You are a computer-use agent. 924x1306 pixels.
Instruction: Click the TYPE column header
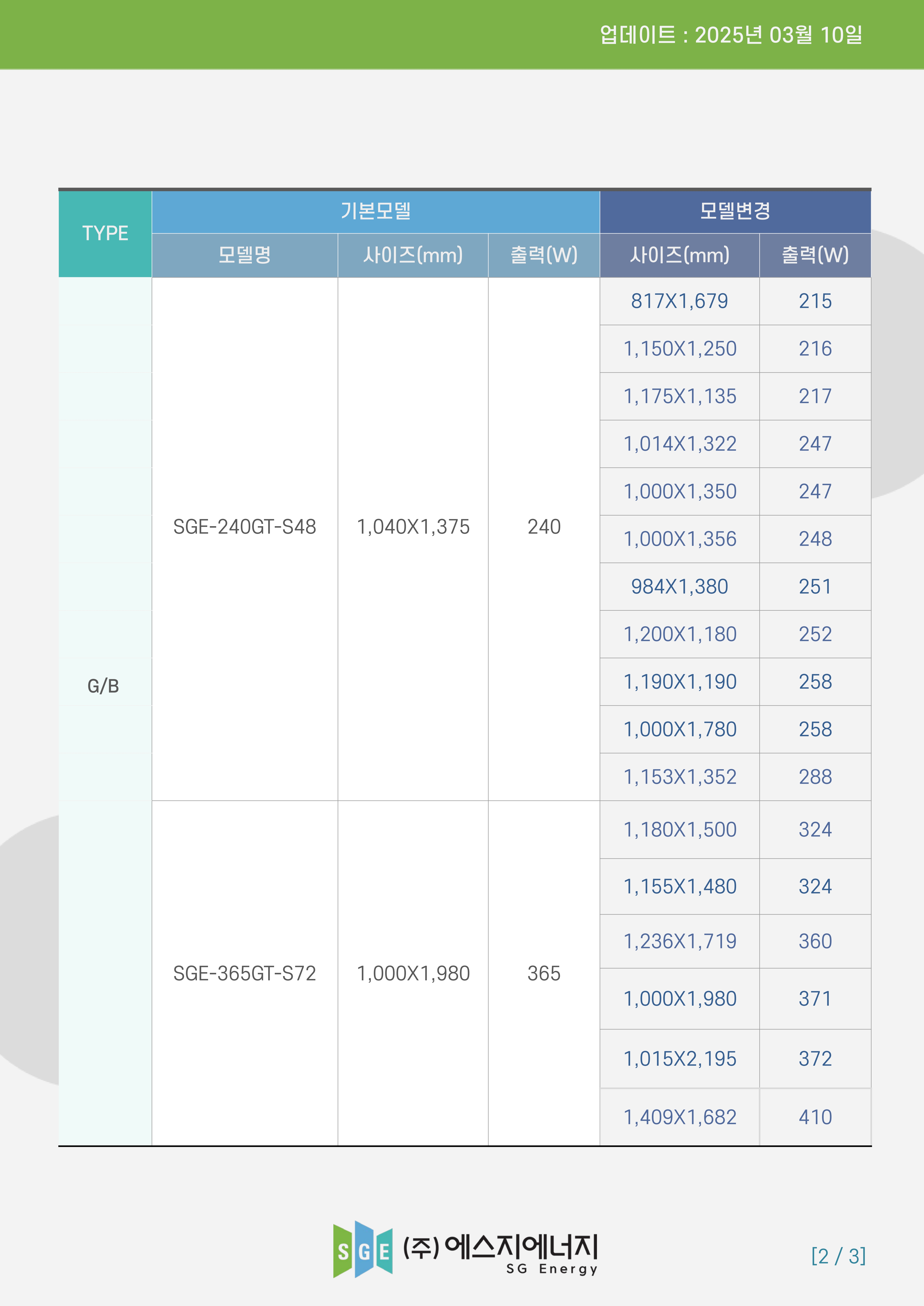[105, 233]
